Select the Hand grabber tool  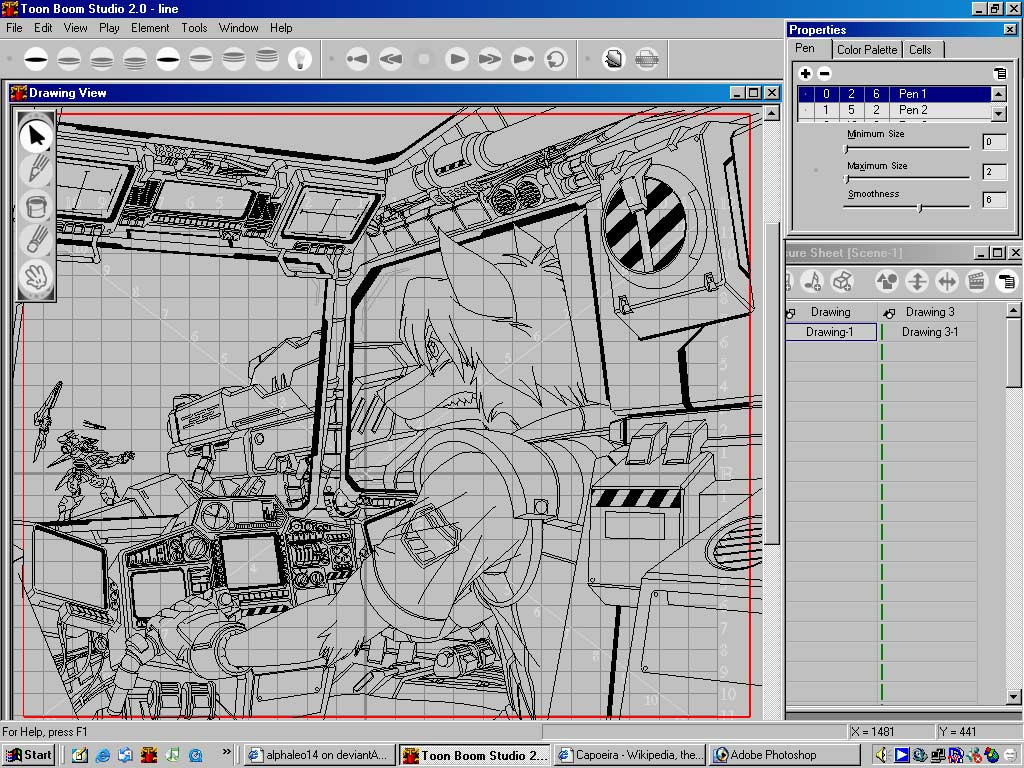tap(36, 276)
